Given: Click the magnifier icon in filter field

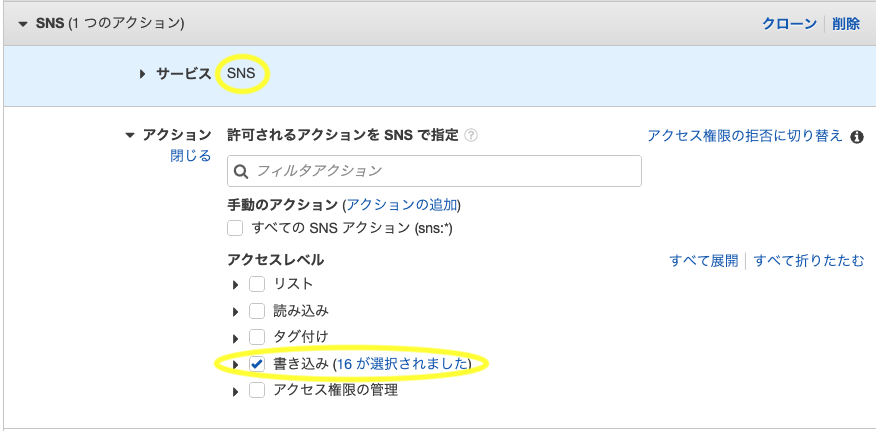Looking at the screenshot, I should (x=241, y=172).
